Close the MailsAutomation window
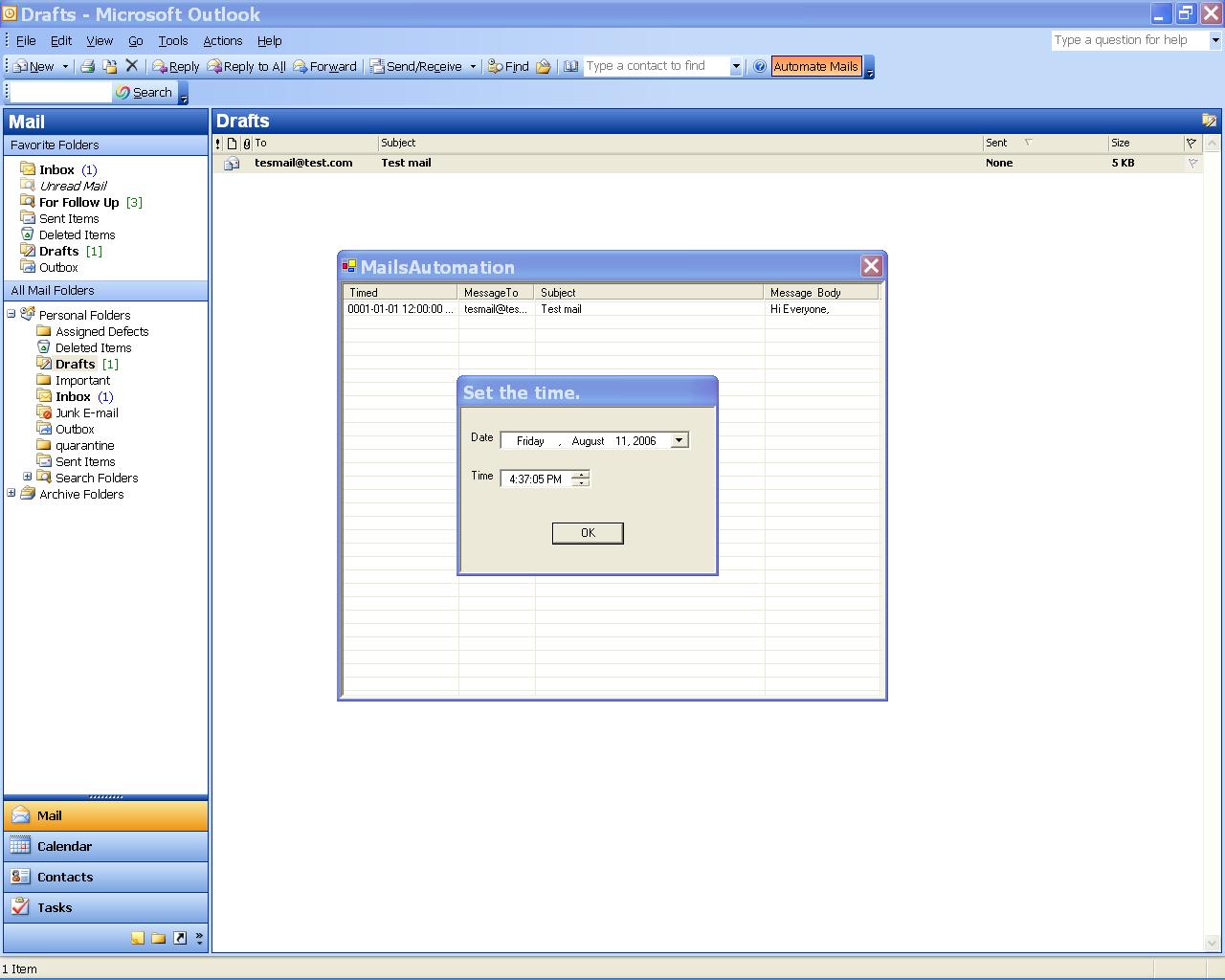Screen dimensions: 1225x980 tap(871, 266)
